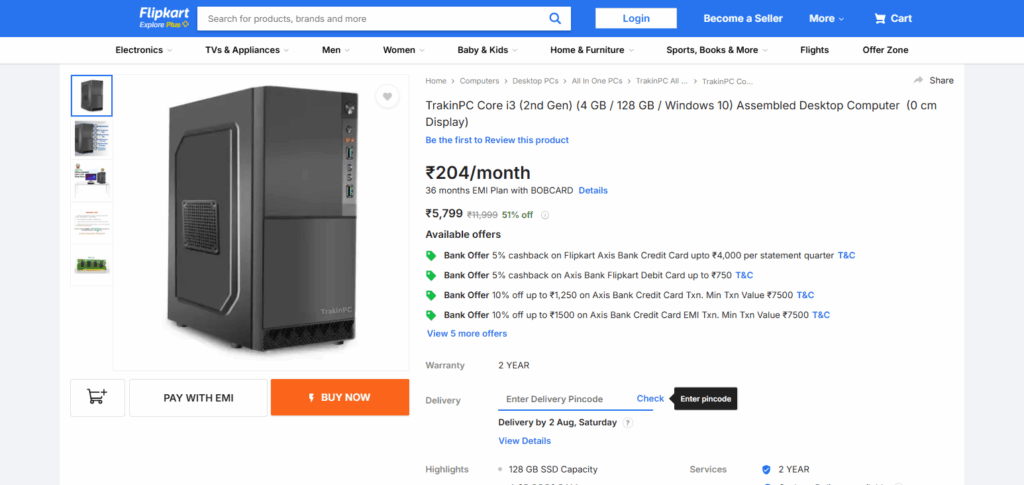1024x485 pixels.
Task: Click tag icon beside Debit Card ₹750 offer
Action: tap(430, 275)
